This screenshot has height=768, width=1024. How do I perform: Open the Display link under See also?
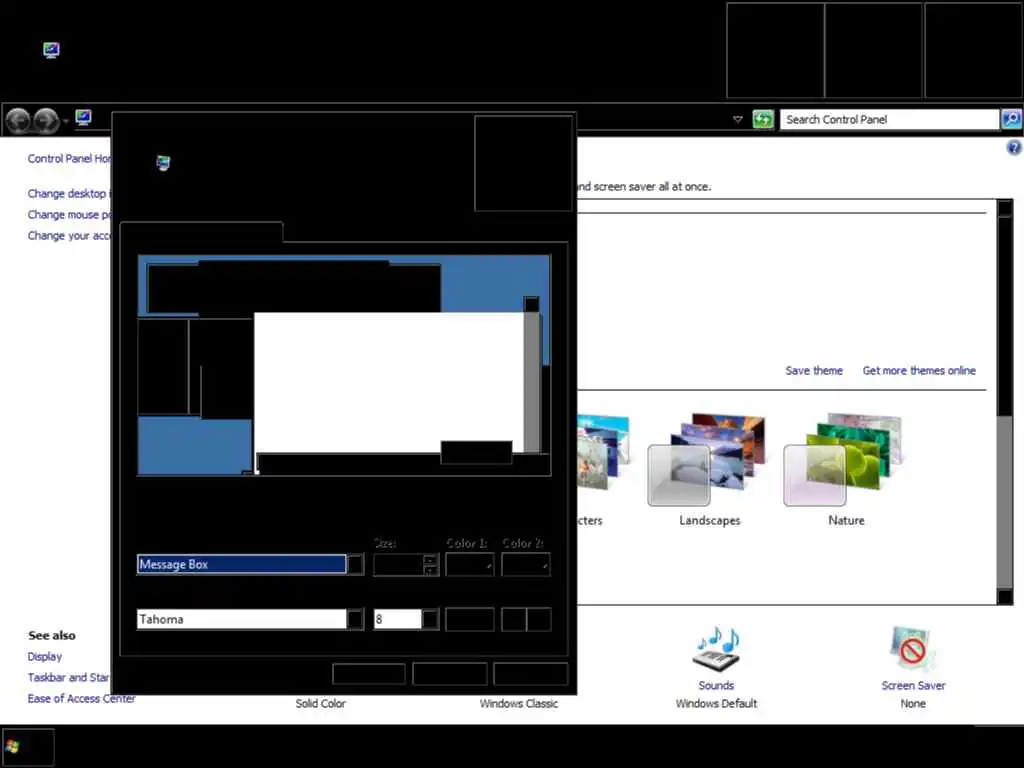[x=44, y=657]
